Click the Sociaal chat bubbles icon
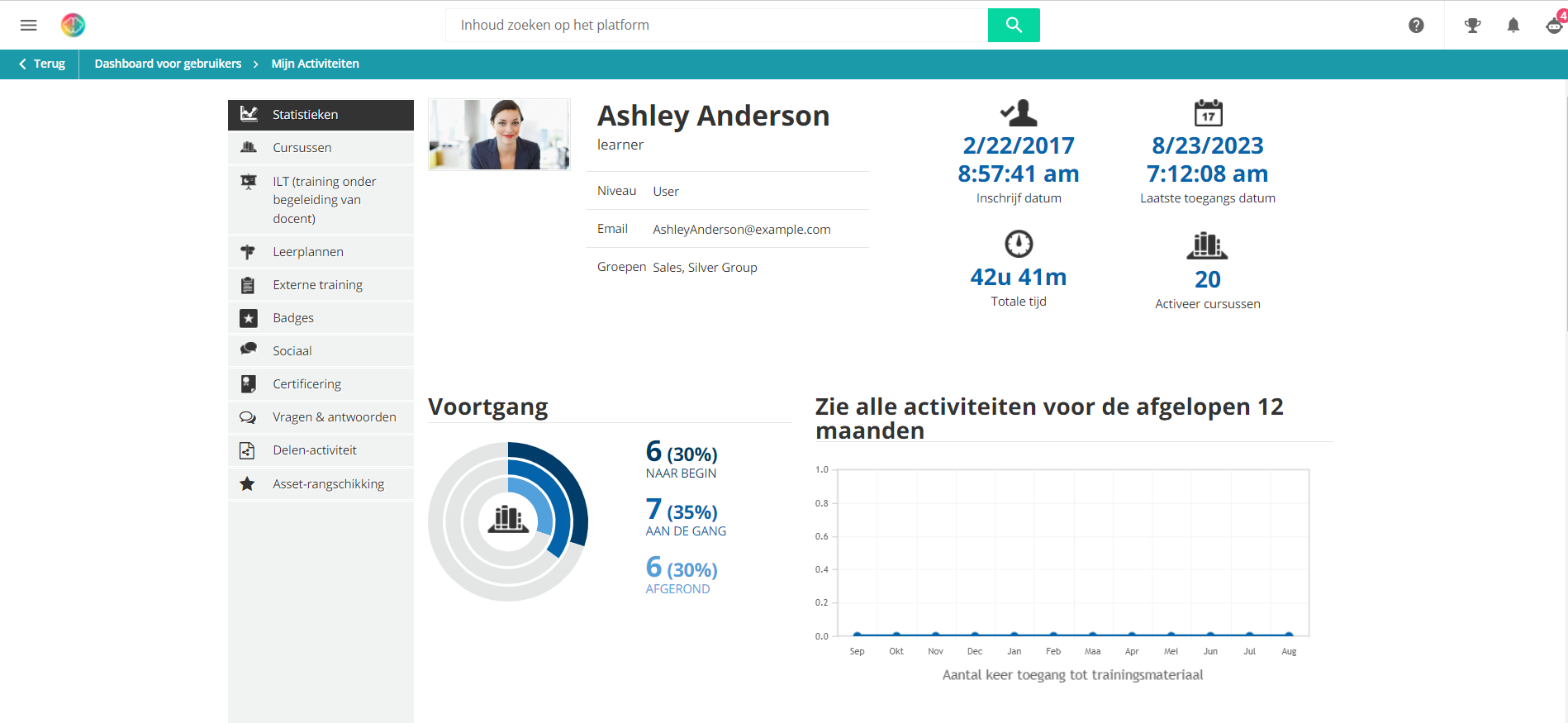Viewport: 1568px width, 723px height. coord(248,350)
